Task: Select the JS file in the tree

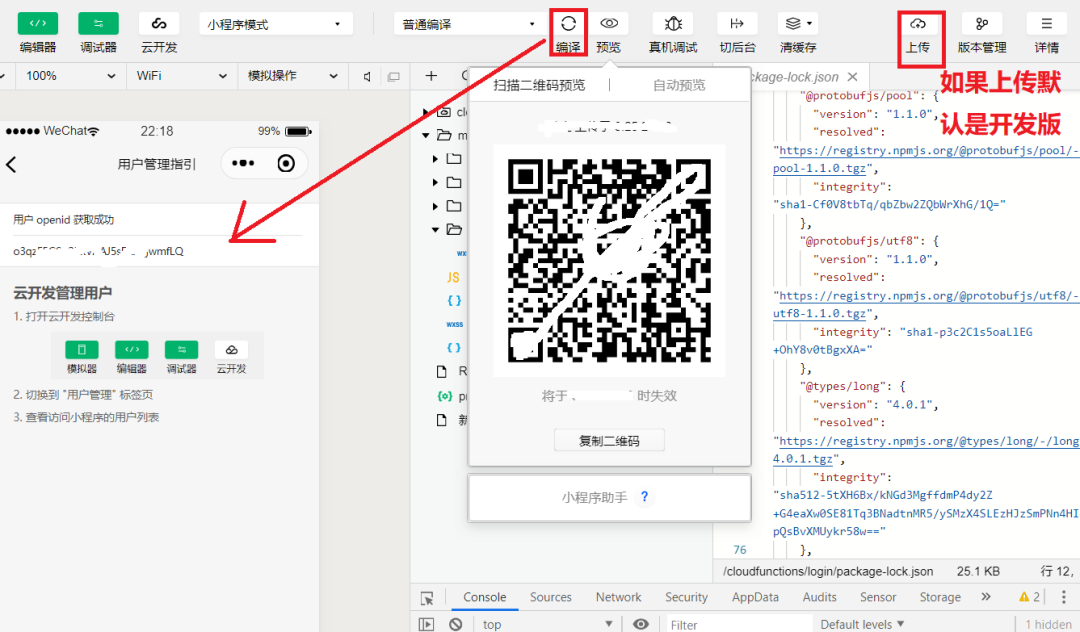Action: point(453,277)
